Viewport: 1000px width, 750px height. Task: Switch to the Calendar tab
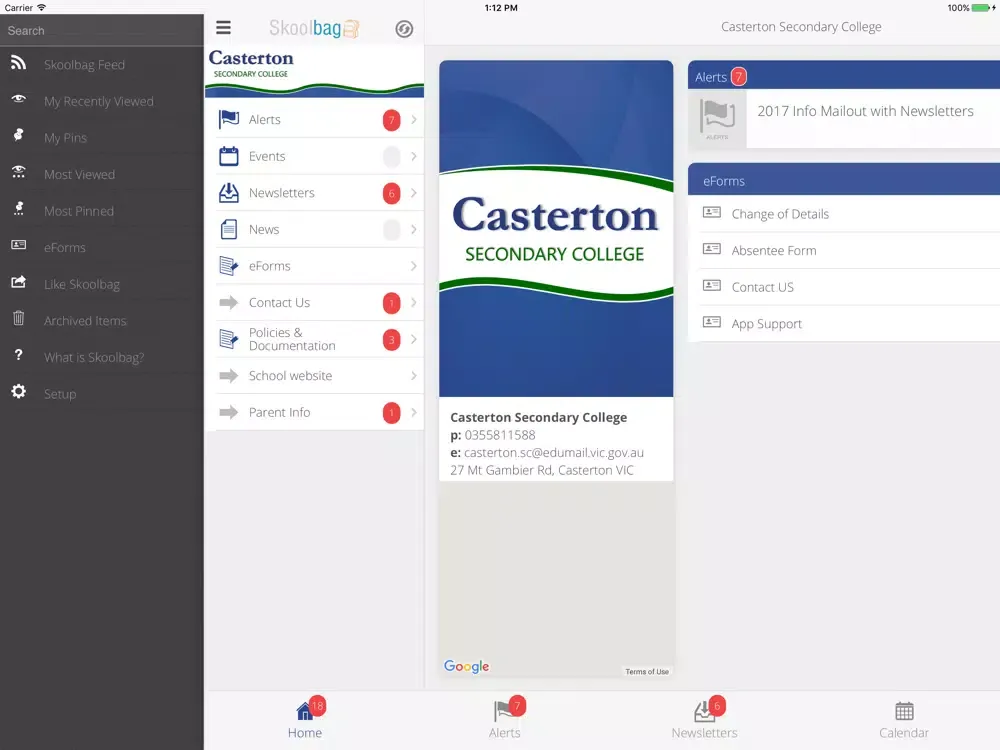(904, 720)
